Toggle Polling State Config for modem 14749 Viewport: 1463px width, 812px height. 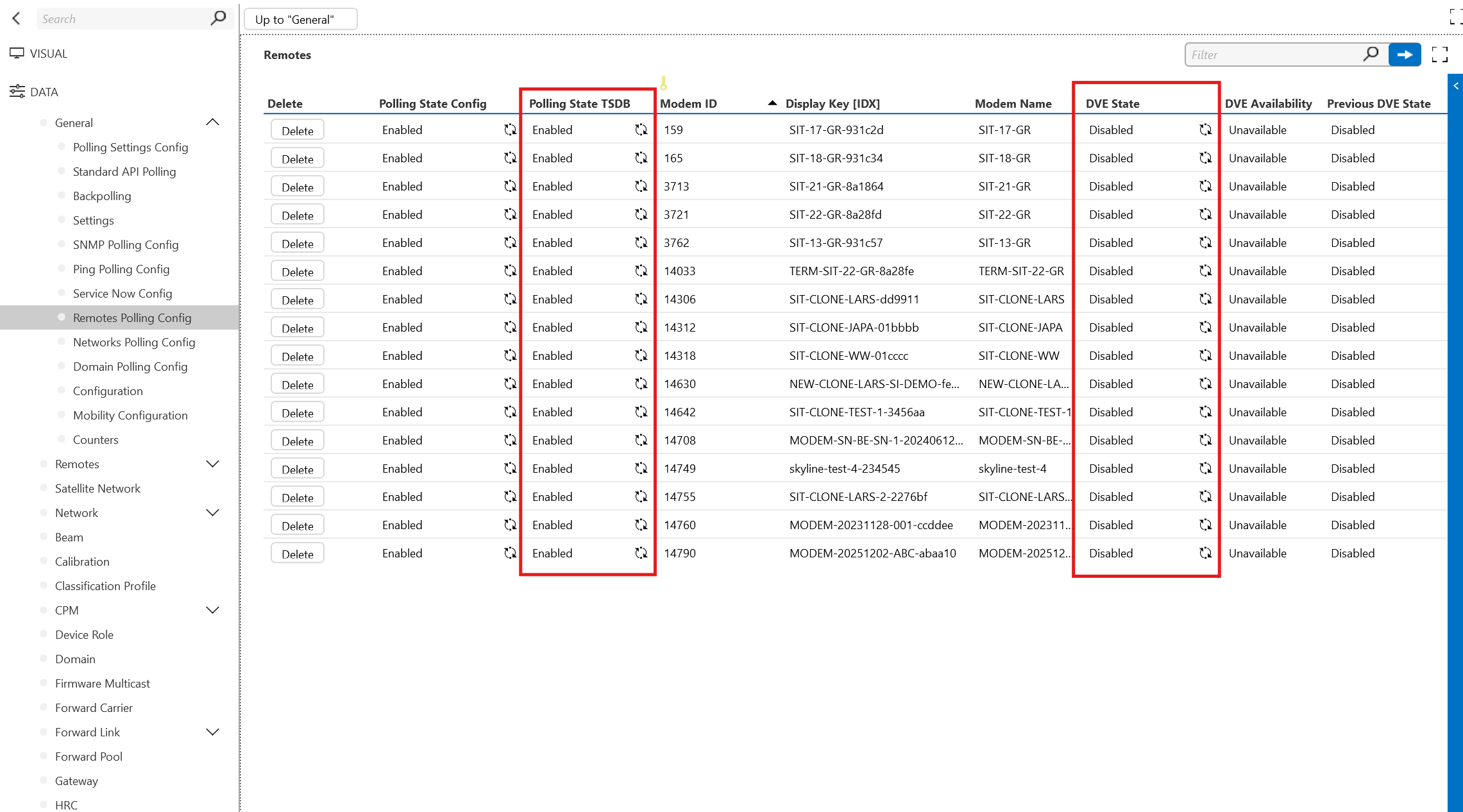coord(510,468)
